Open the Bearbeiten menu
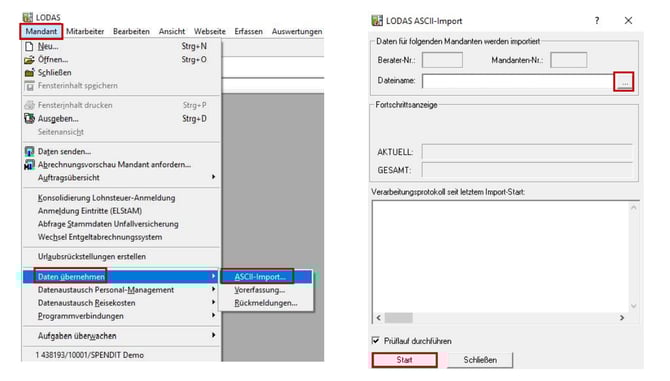The image size is (670, 381). coord(131,32)
